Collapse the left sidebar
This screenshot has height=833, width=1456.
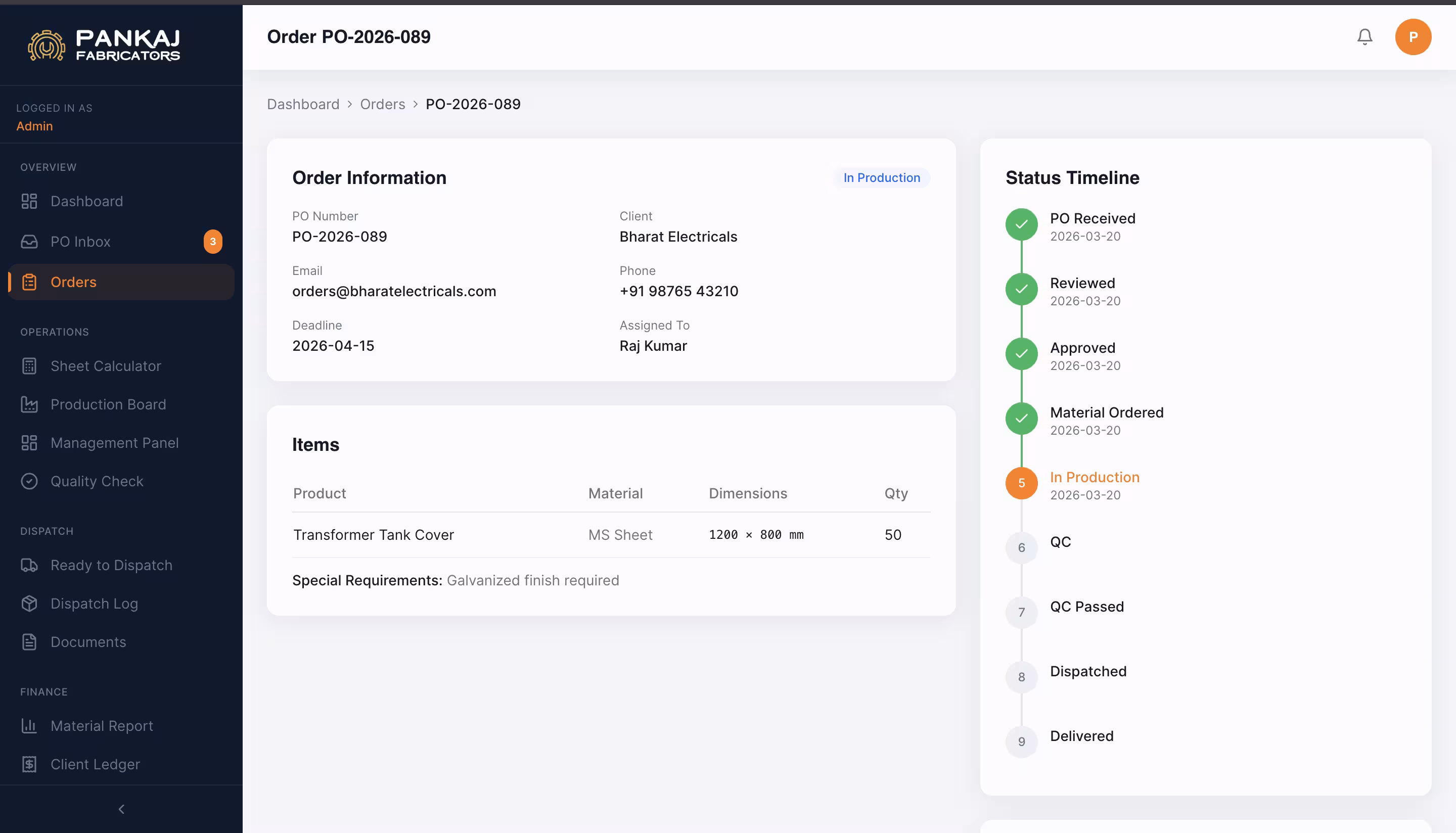tap(121, 808)
